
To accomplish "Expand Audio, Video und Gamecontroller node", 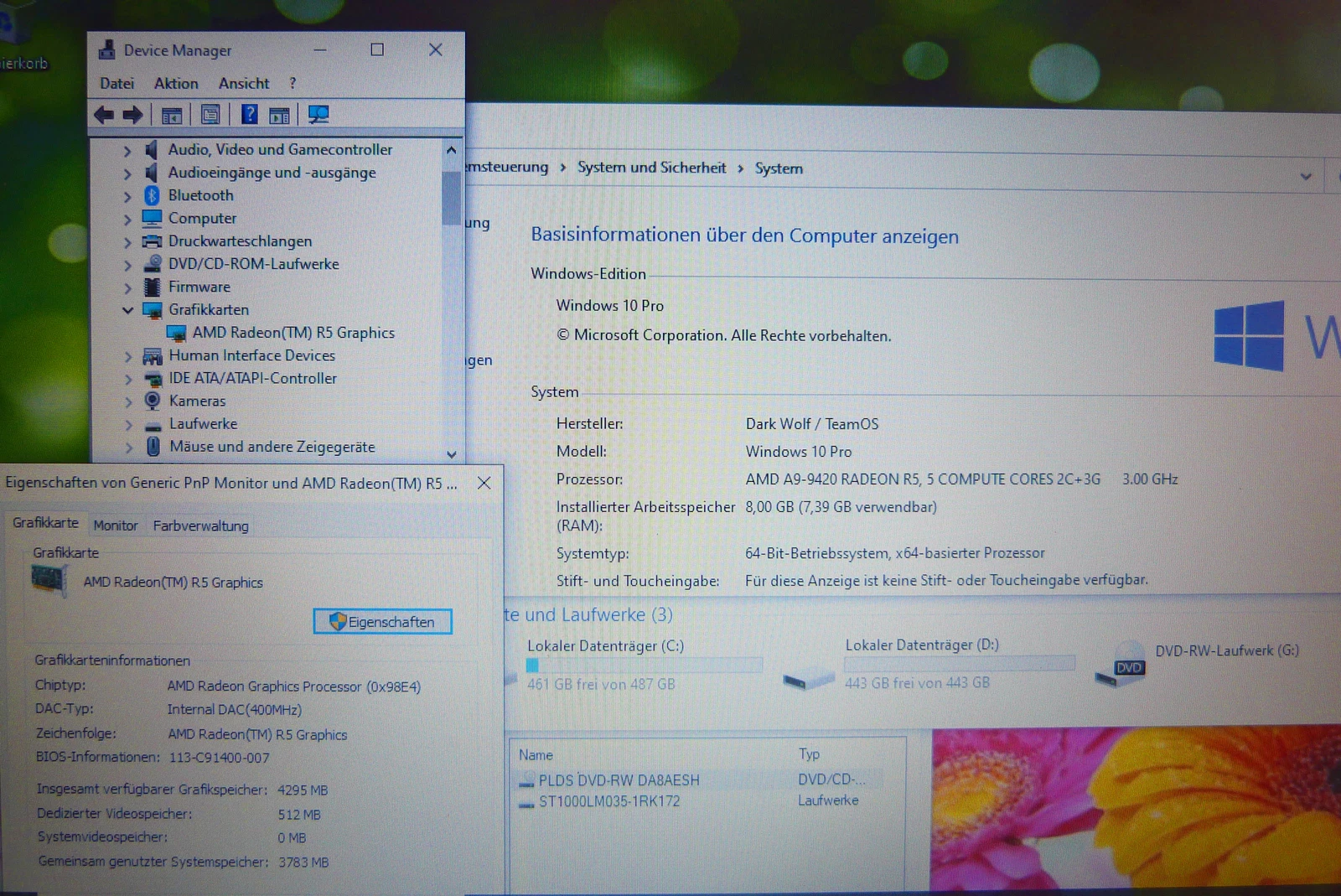I will point(127,151).
